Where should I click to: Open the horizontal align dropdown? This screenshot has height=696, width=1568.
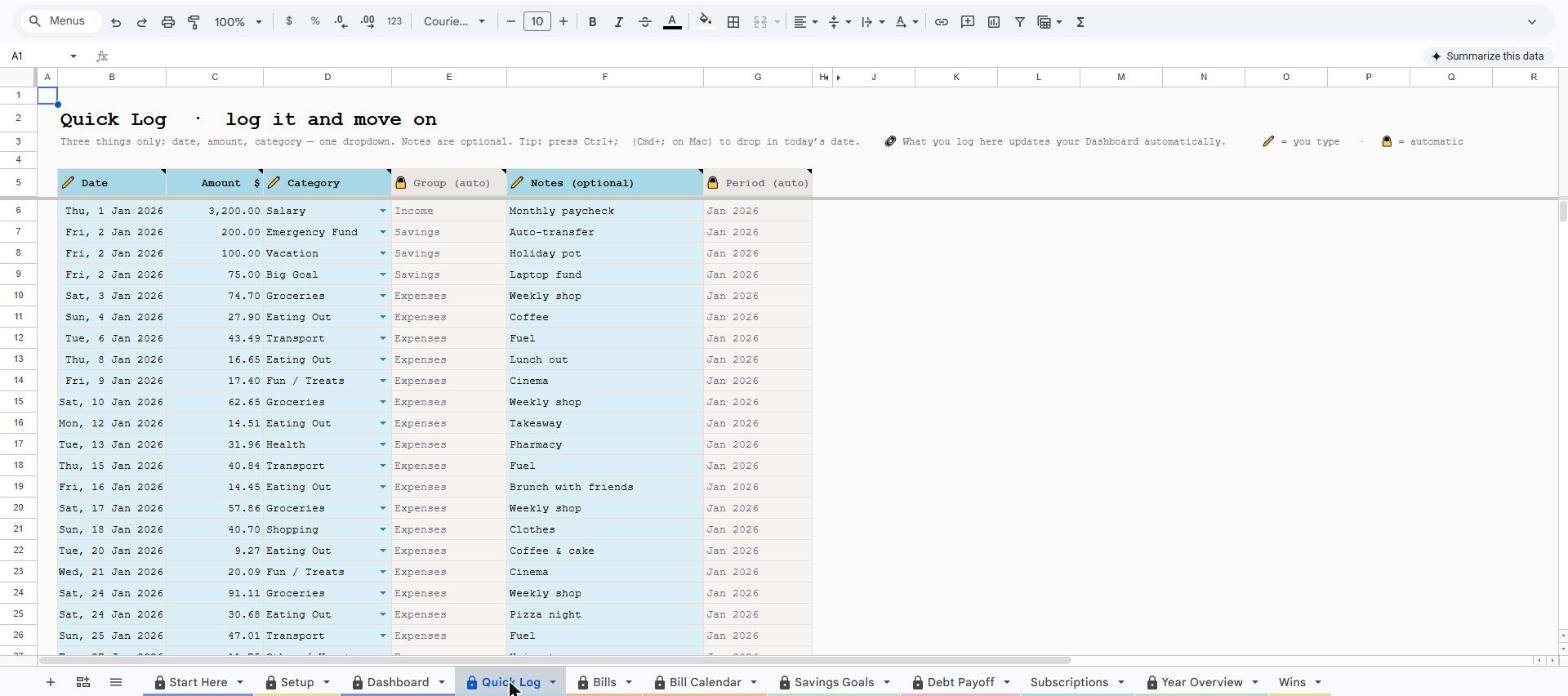[x=805, y=22]
